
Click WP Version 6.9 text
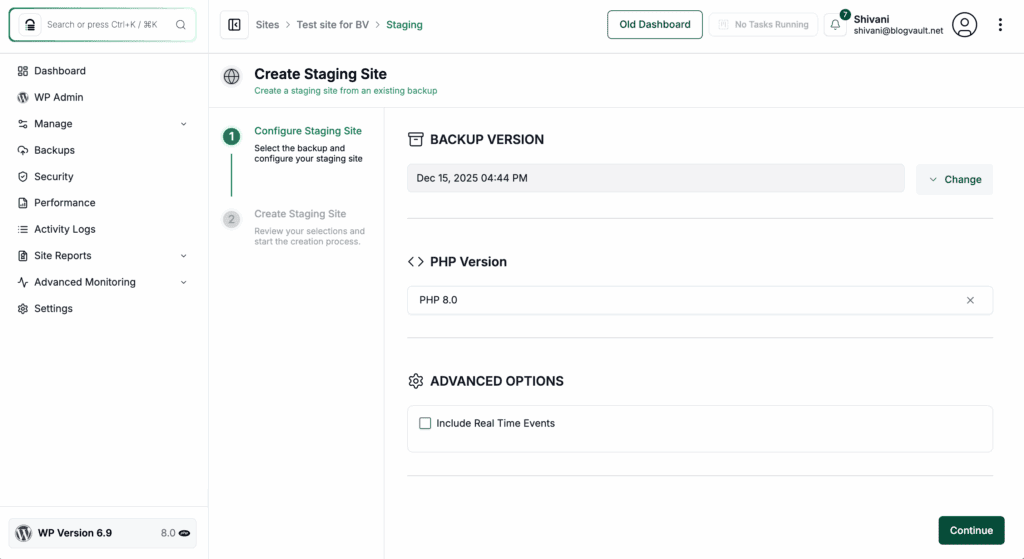point(74,533)
